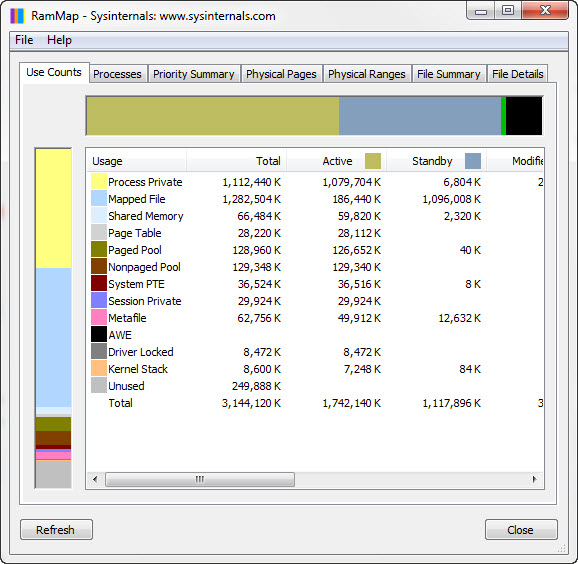Open the Physical Pages tab
Viewport: 578px width, 564px height.
[281, 74]
